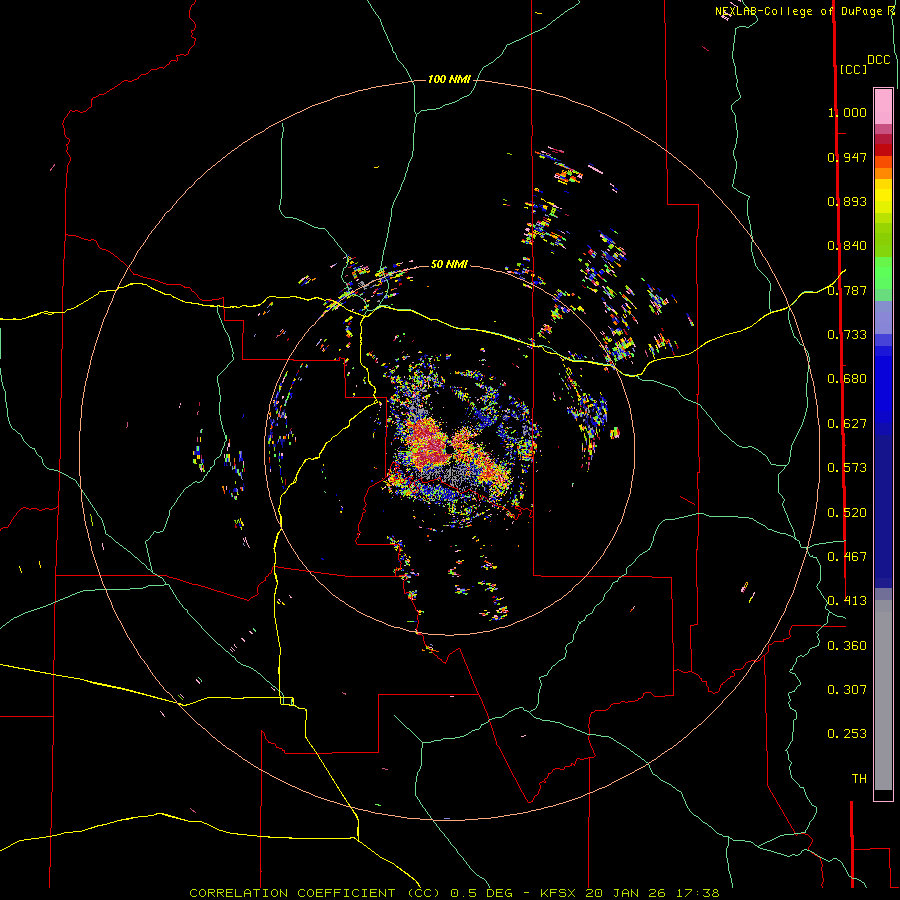The height and width of the screenshot is (900, 900).
Task: Select the 0.947 color scale value
Action: pyautogui.click(x=847, y=157)
